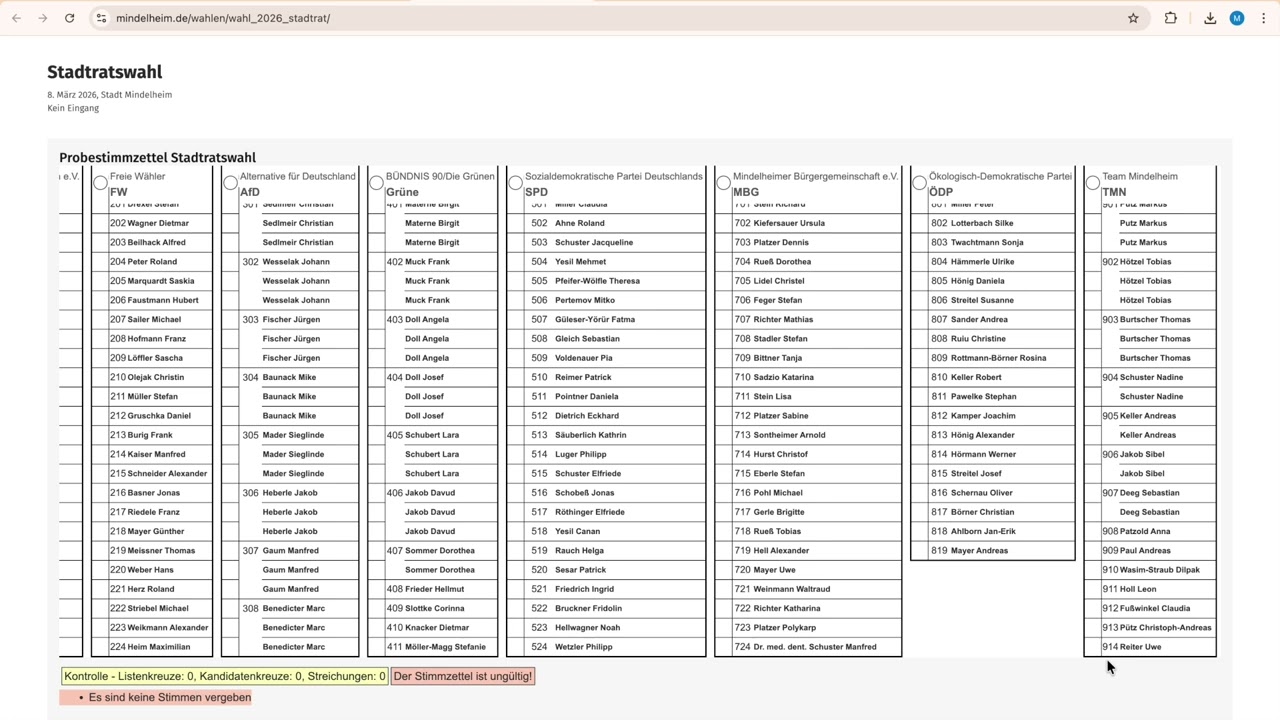This screenshot has width=1280, height=720.
Task: Click vote box for 302 Wesselak Johann
Action: (230, 262)
